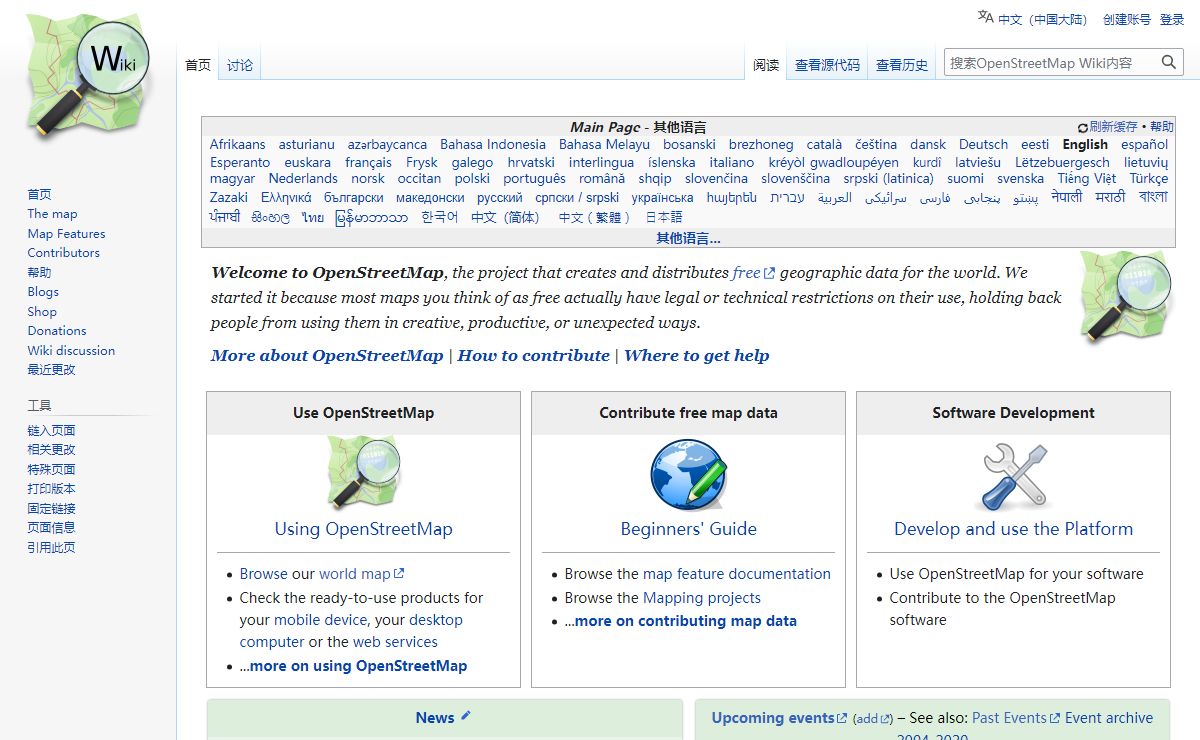The image size is (1200, 740).
Task: Open the 查看源代码 tab
Action: [827, 65]
